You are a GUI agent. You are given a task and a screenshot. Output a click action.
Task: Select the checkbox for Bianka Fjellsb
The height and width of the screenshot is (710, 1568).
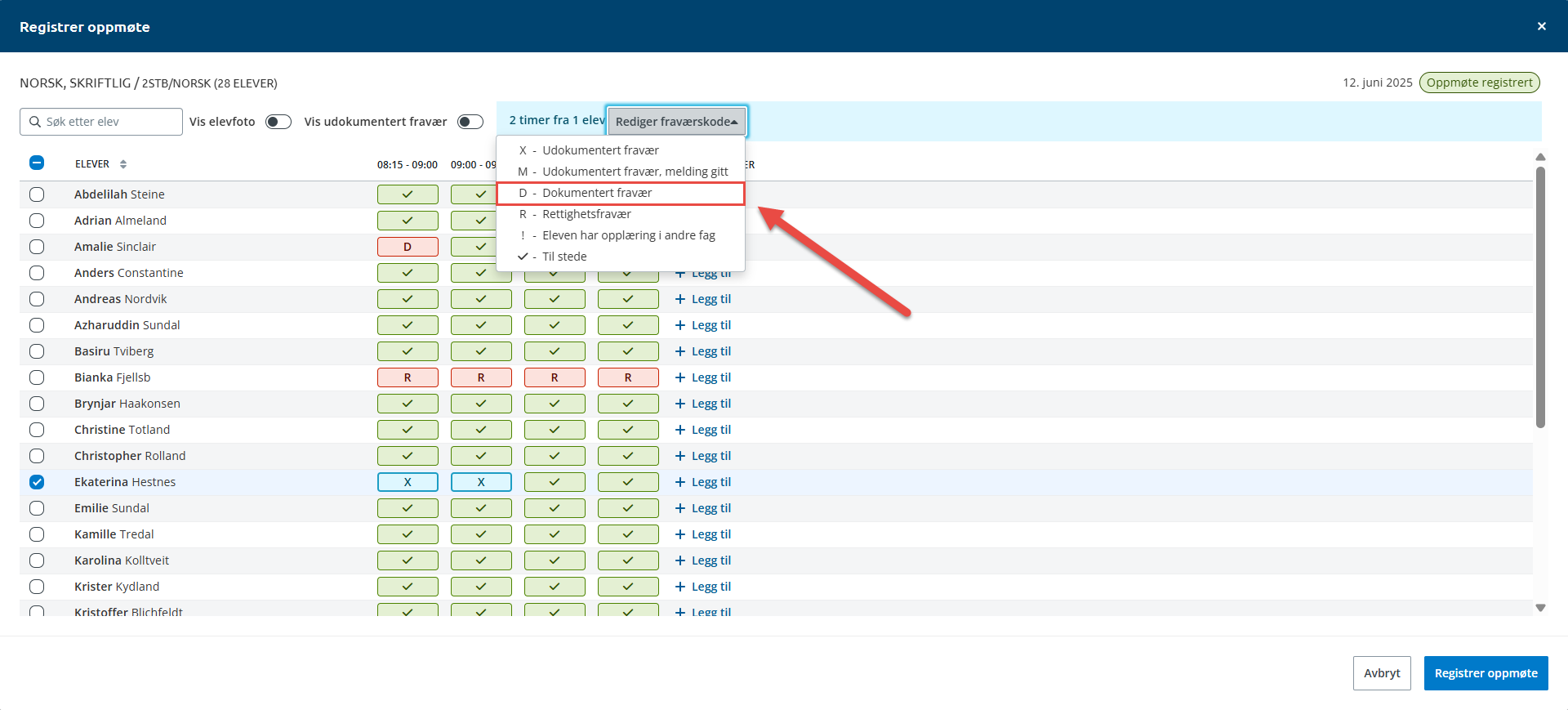37,377
